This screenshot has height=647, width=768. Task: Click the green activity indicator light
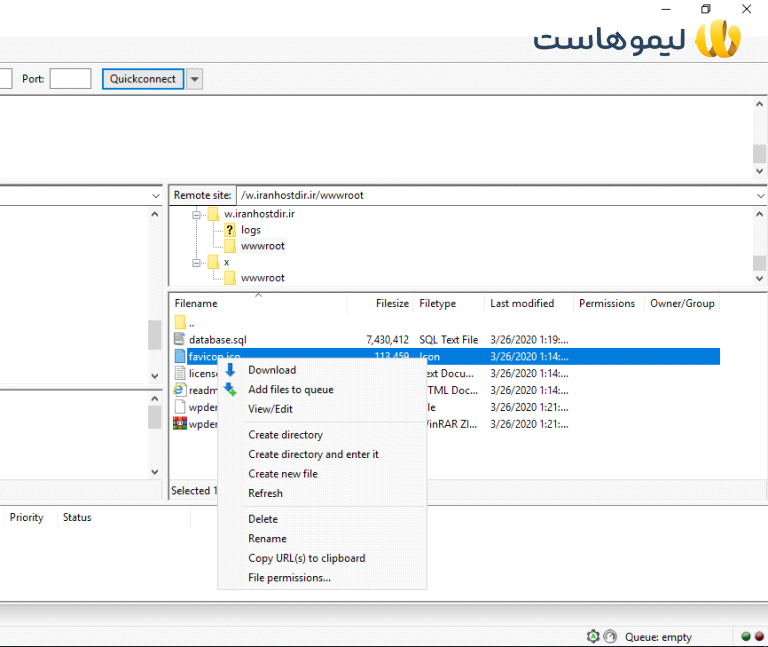pos(746,636)
